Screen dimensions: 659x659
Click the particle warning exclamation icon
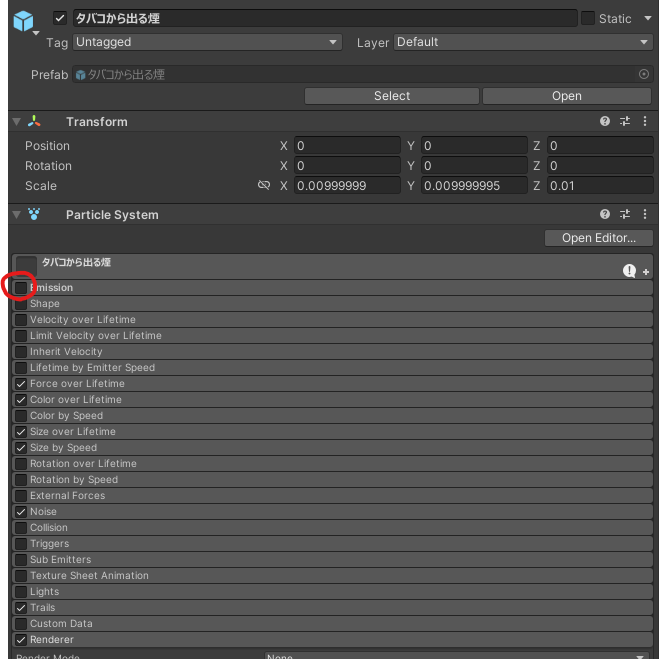(x=629, y=271)
